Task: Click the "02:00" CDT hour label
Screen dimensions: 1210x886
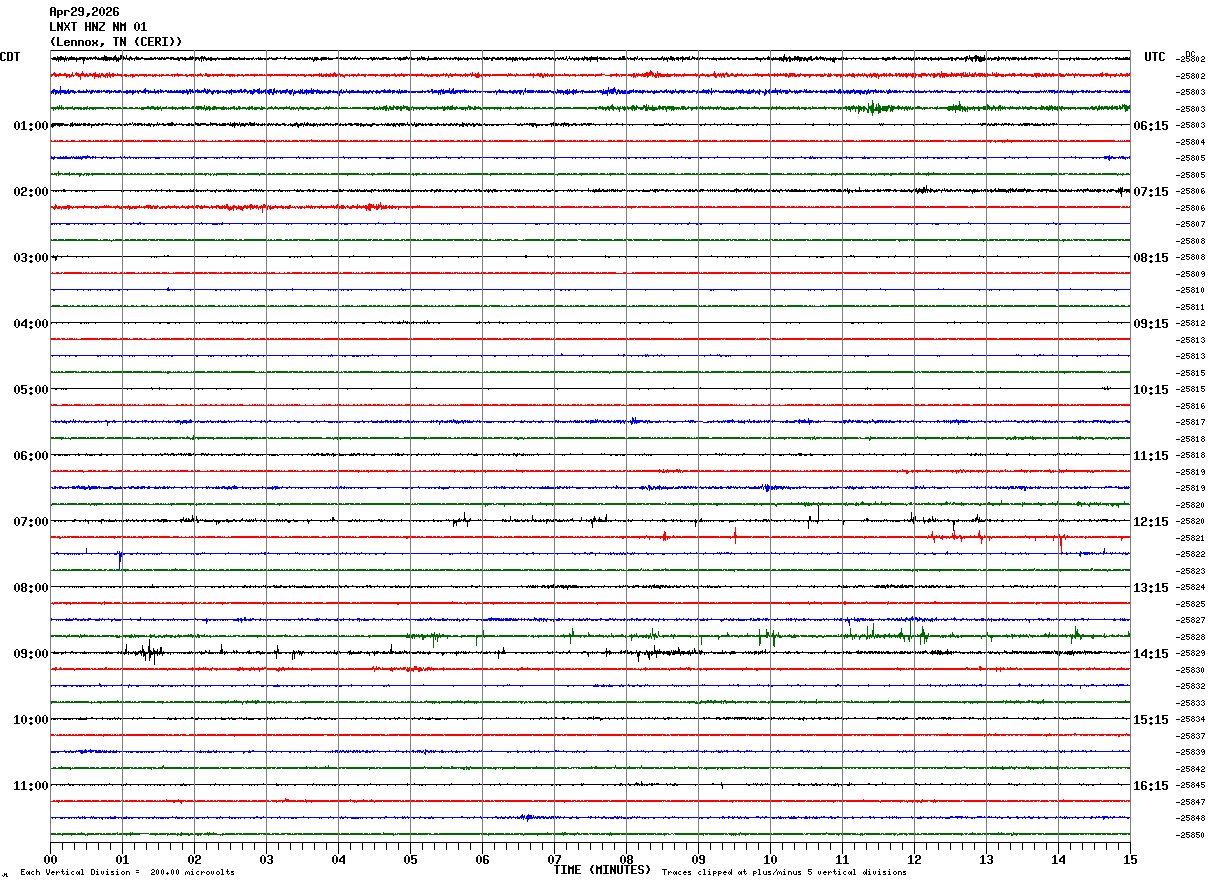Action: 31,192
